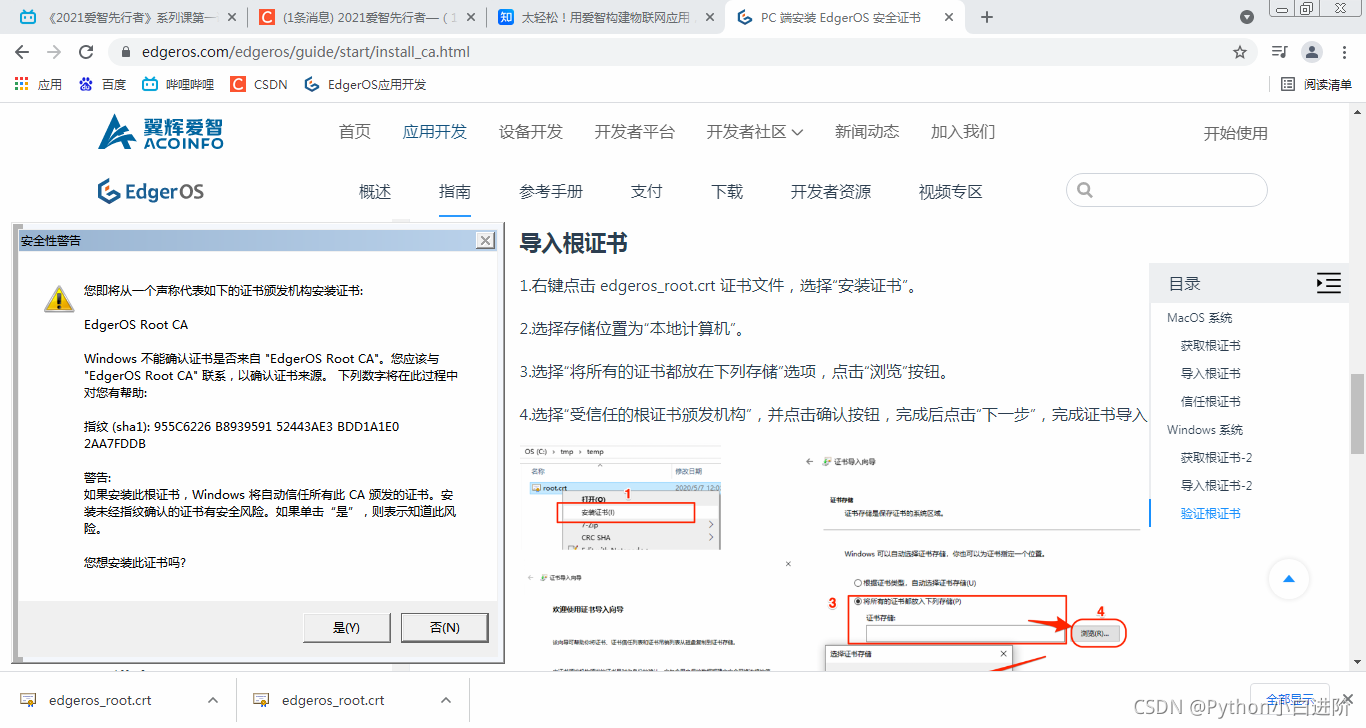This screenshot has width=1366, height=728.
Task: Select the 指南 sub-navigation tab
Action: coord(455,192)
